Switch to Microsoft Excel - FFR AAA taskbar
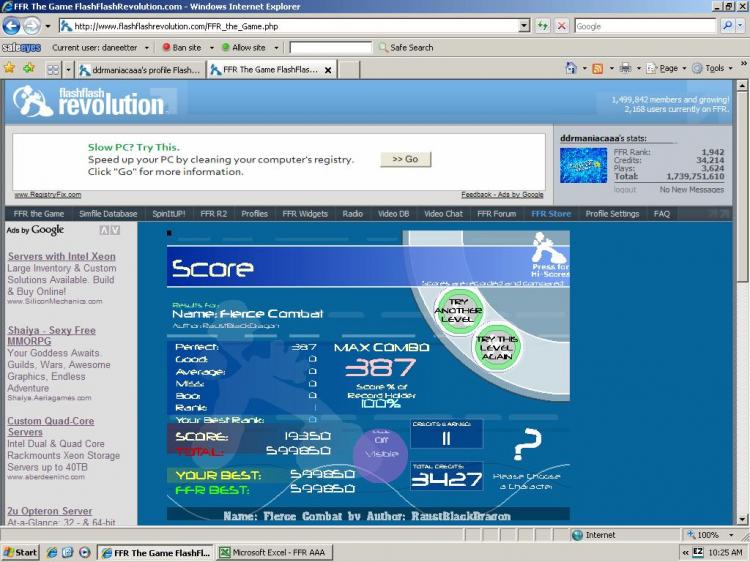This screenshot has height=562, width=750. [x=274, y=552]
